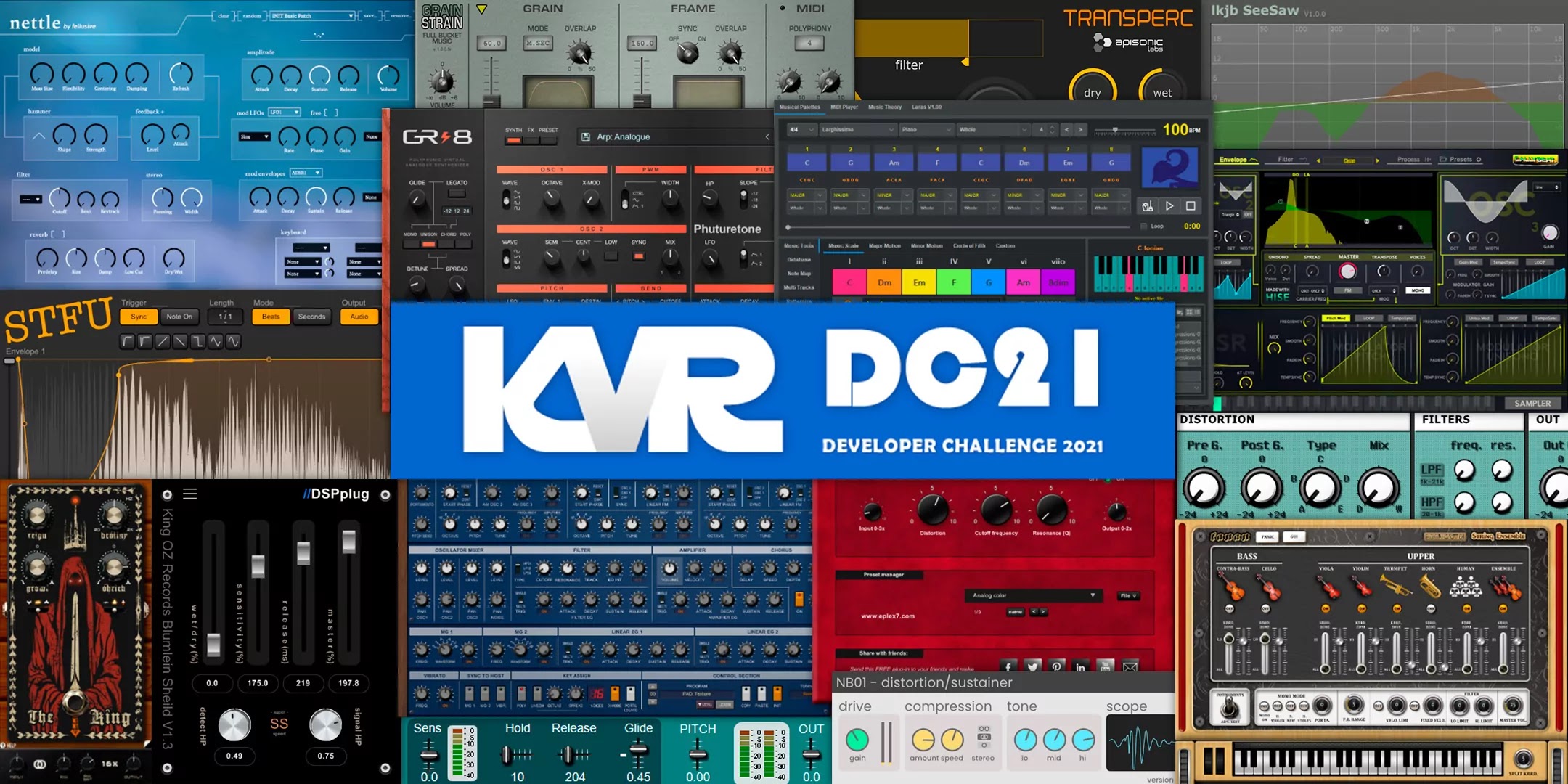
Task: Click the email share icon on the eplex7 panel
Action: coord(1130,667)
